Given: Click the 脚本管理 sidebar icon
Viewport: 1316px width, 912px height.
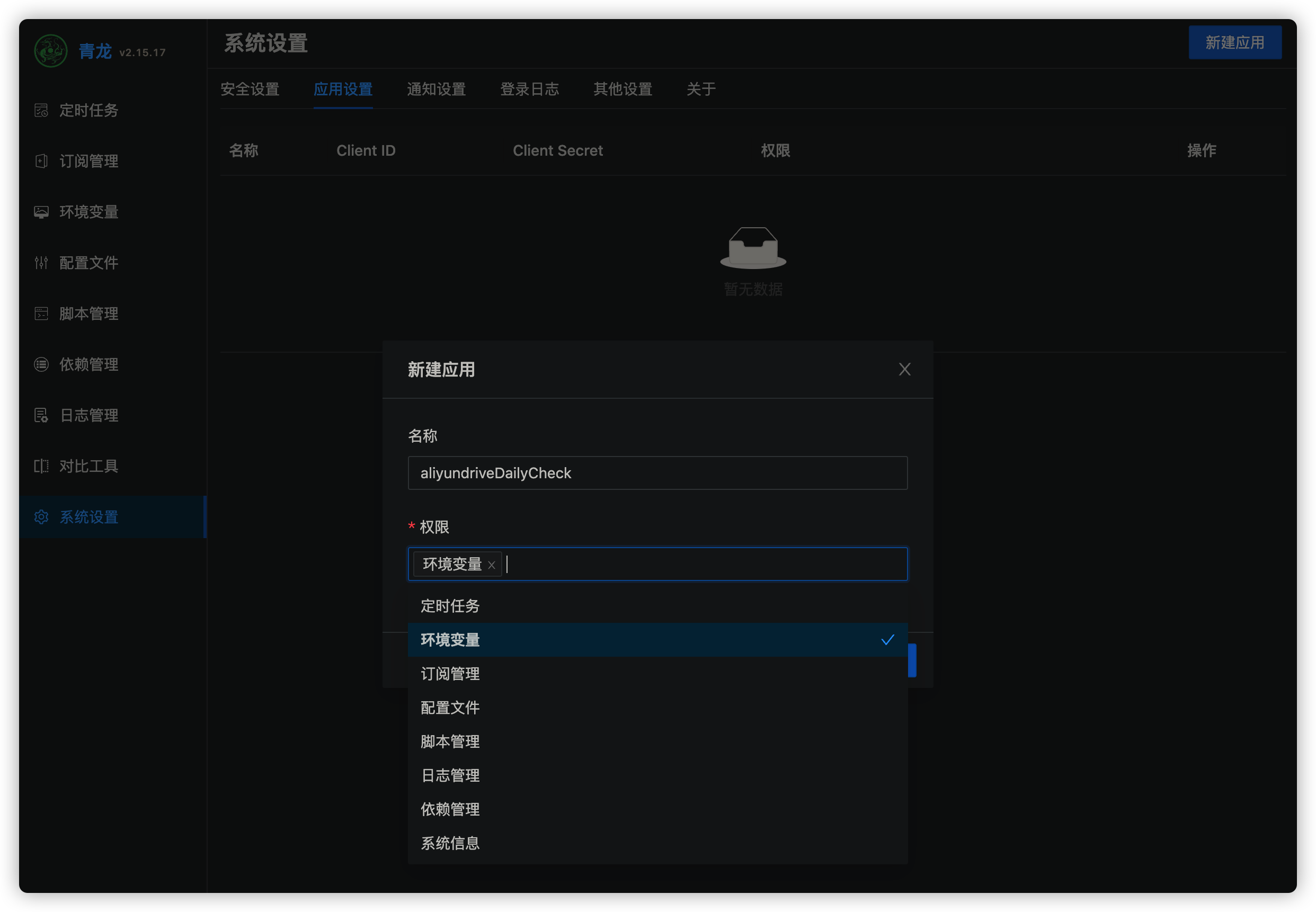Looking at the screenshot, I should 41,314.
